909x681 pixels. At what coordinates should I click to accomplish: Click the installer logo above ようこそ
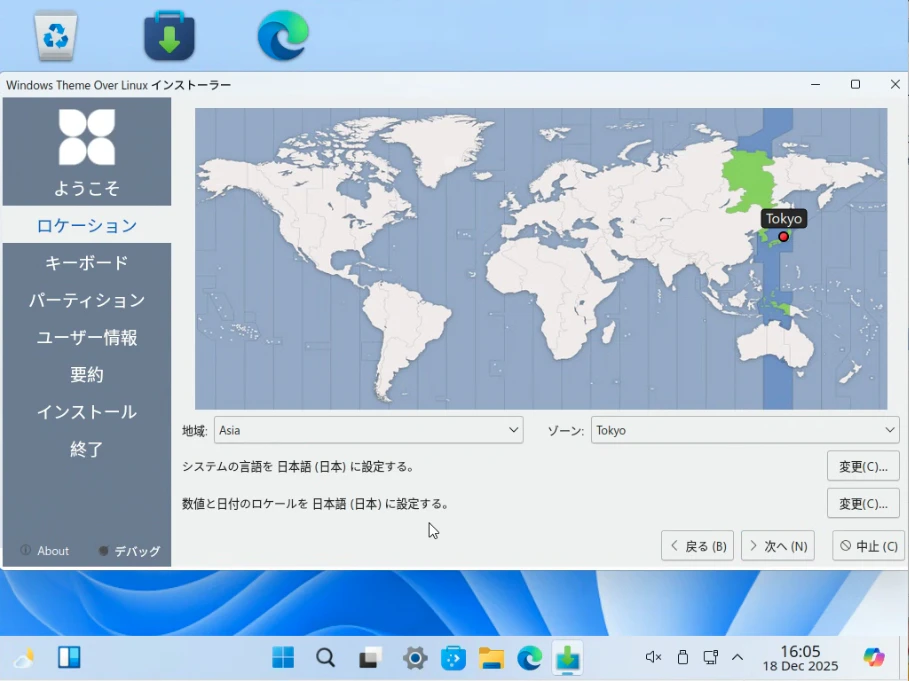tap(87, 137)
